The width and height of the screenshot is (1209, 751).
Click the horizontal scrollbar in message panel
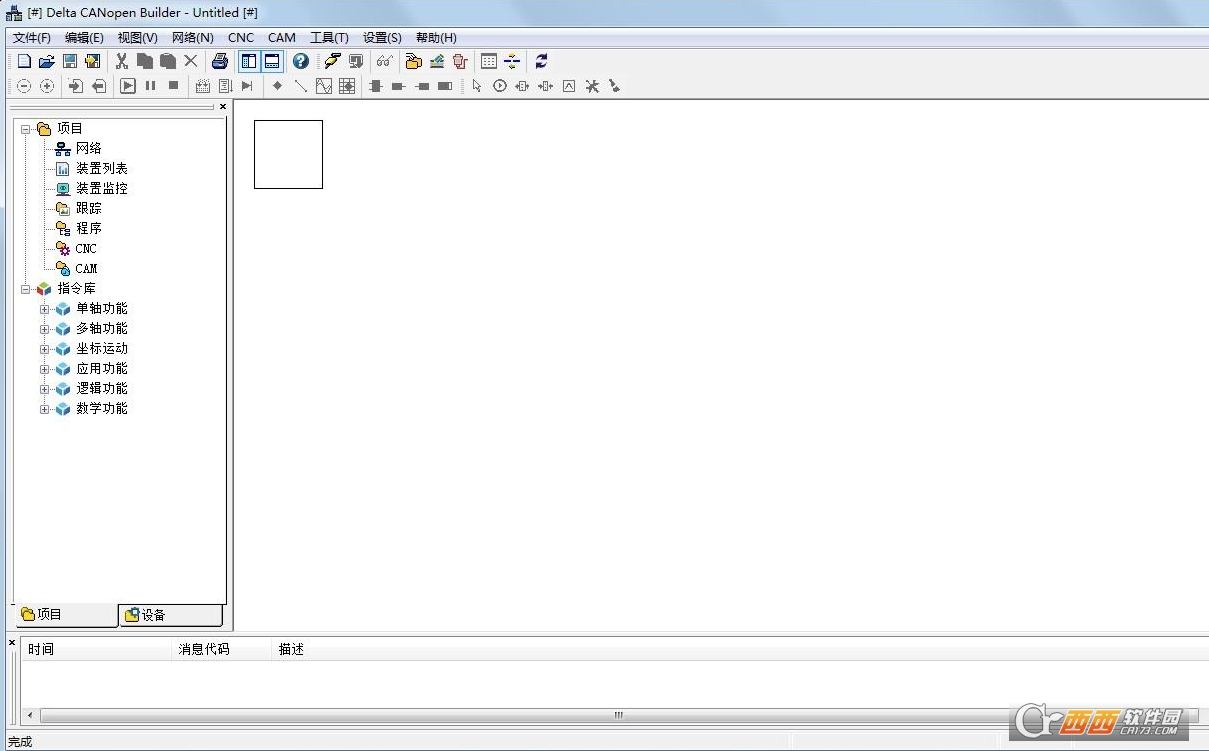tap(618, 715)
